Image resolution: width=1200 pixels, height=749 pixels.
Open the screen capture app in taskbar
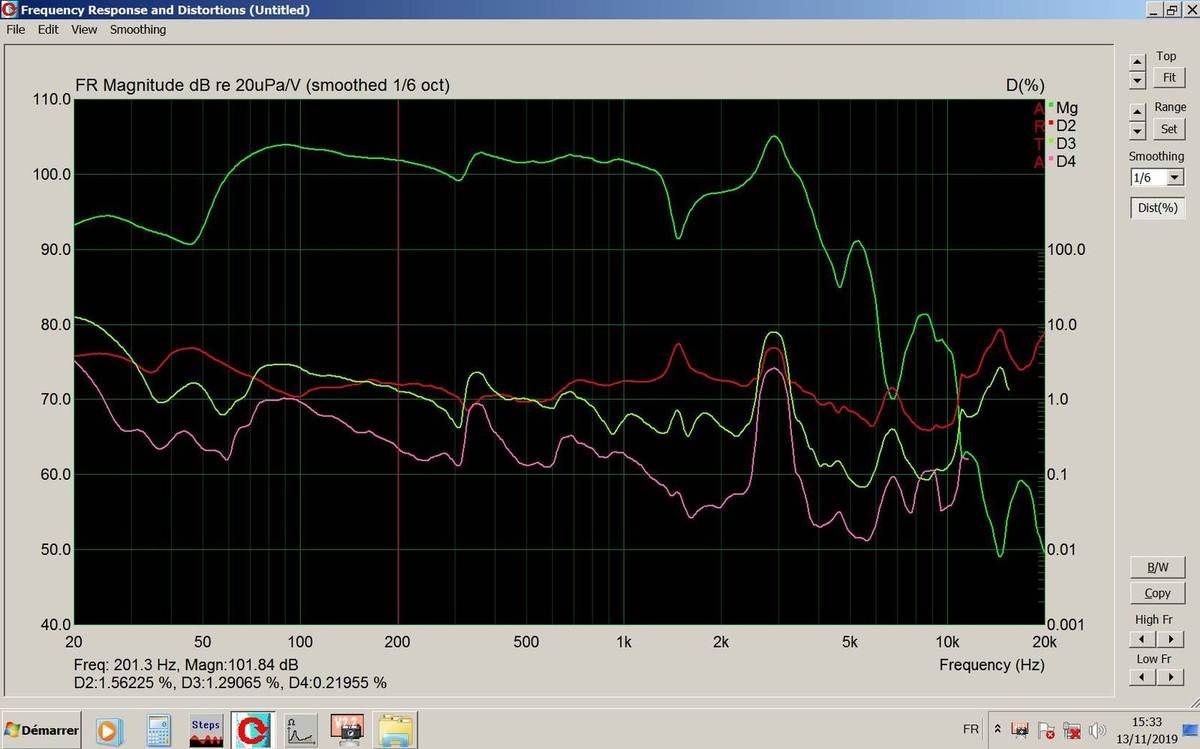347,730
